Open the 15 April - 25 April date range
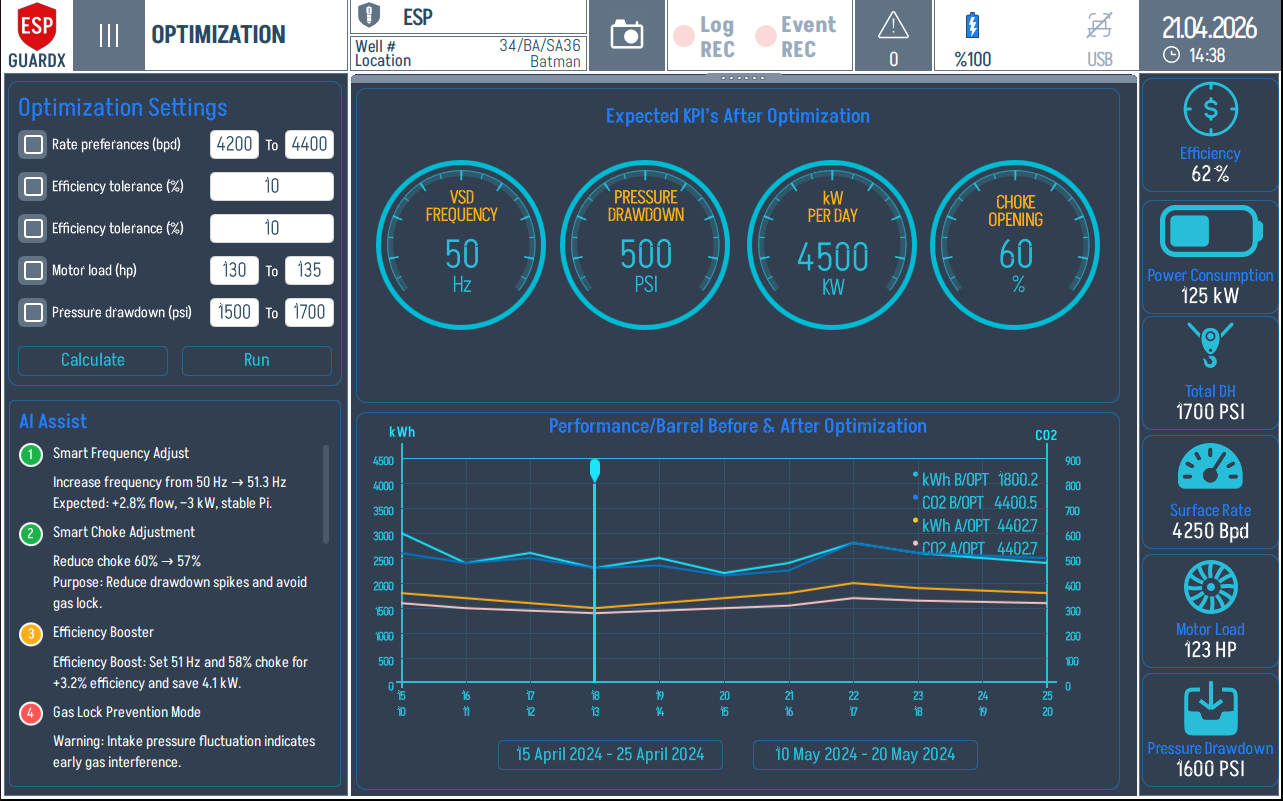The height and width of the screenshot is (801, 1283). (610, 755)
